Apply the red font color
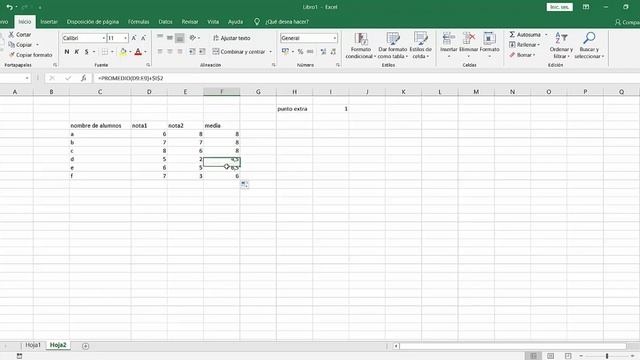The height and width of the screenshot is (360, 640). [138, 52]
